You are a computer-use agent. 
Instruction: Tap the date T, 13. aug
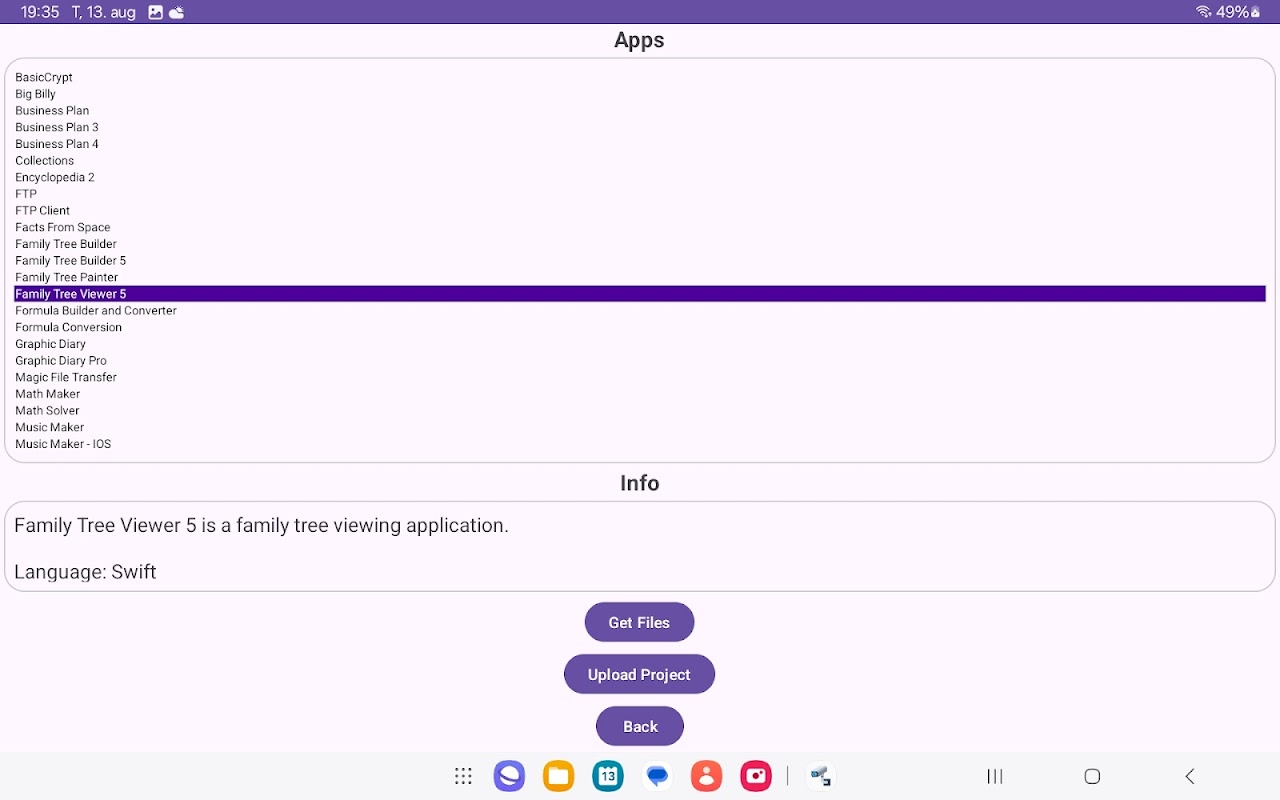pyautogui.click(x=104, y=12)
